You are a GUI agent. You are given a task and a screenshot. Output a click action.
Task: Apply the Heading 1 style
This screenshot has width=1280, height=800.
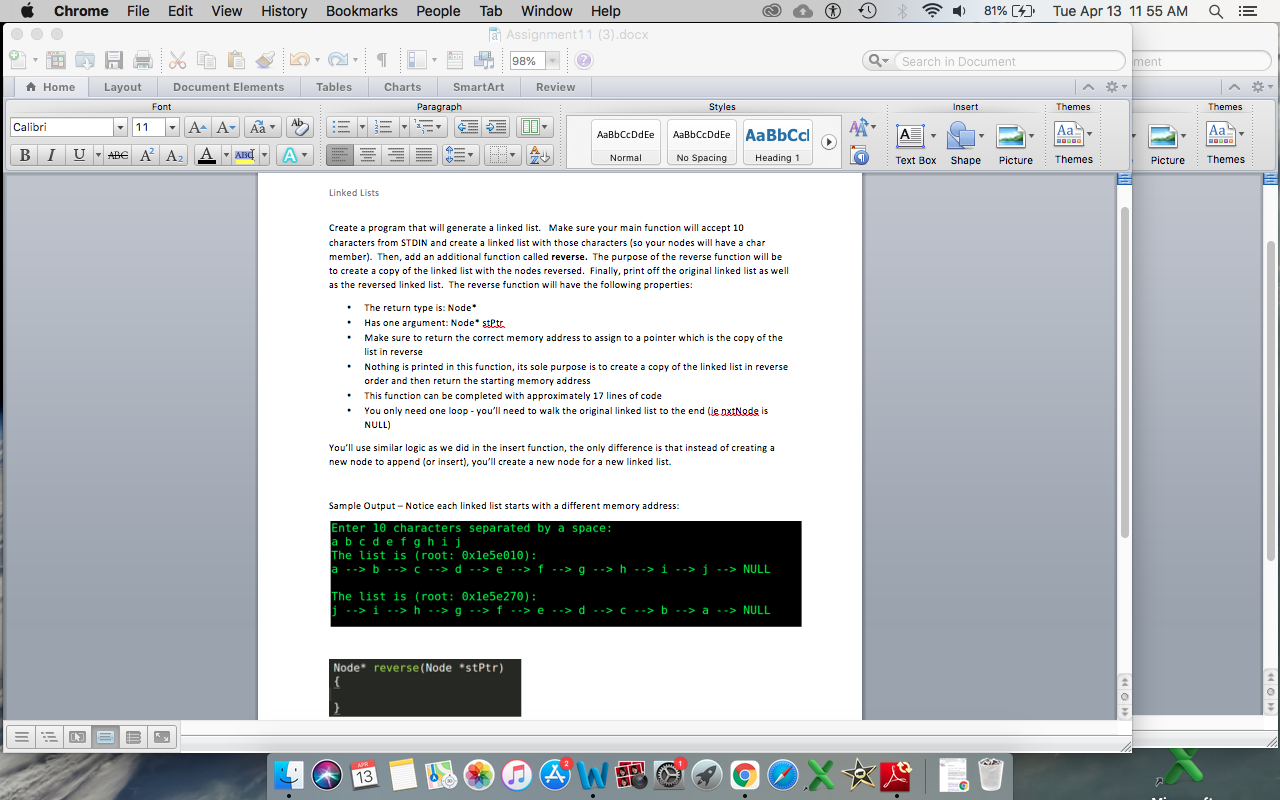point(777,141)
